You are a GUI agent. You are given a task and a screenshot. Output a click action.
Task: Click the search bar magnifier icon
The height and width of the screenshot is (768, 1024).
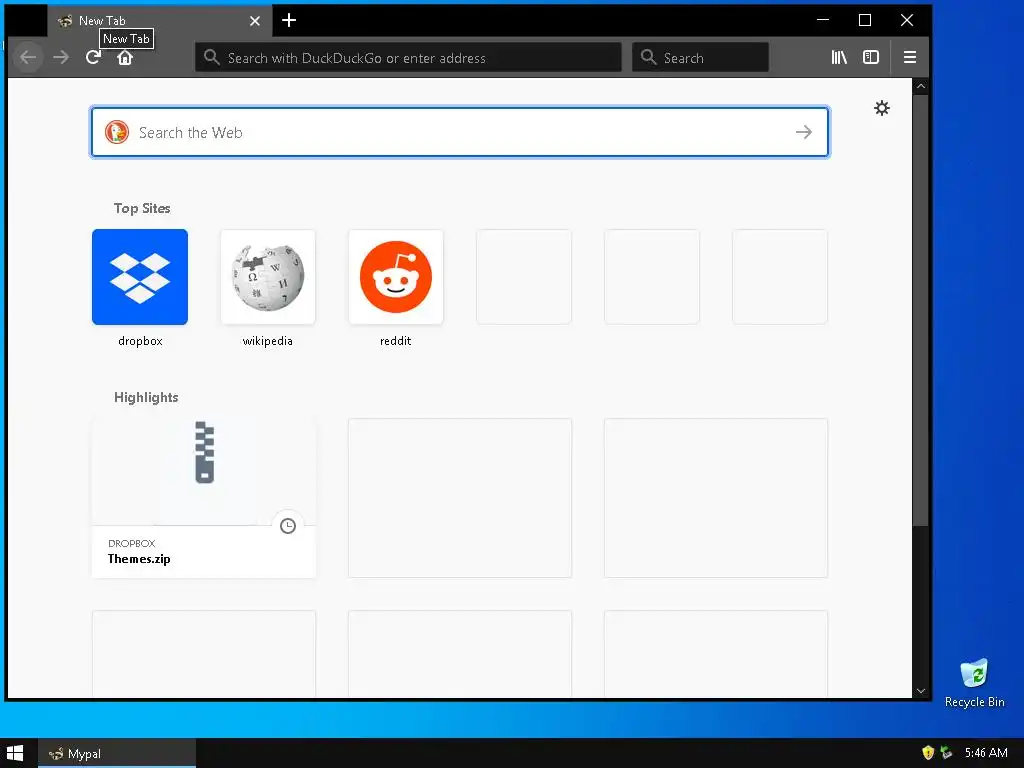pyautogui.click(x=648, y=57)
